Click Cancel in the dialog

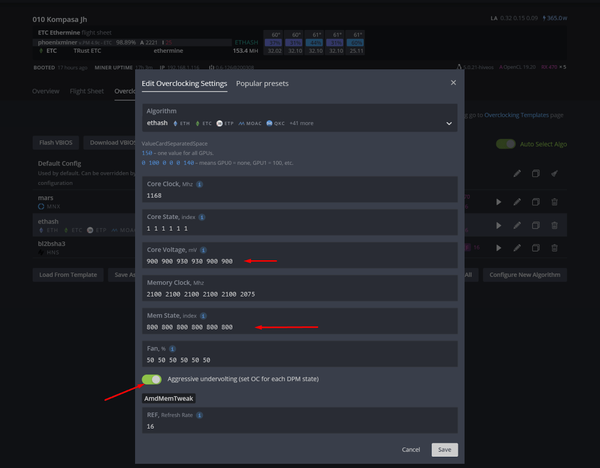(x=410, y=449)
